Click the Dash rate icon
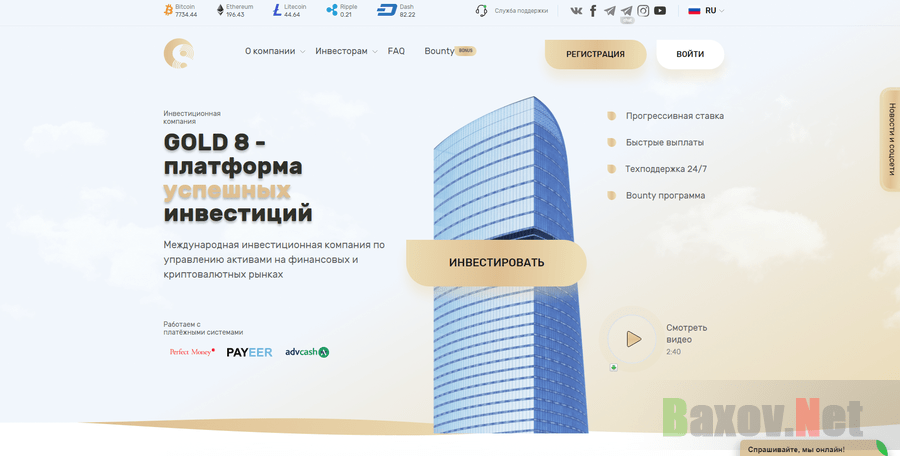Screen dimensions: 900x456 (x=387, y=10)
